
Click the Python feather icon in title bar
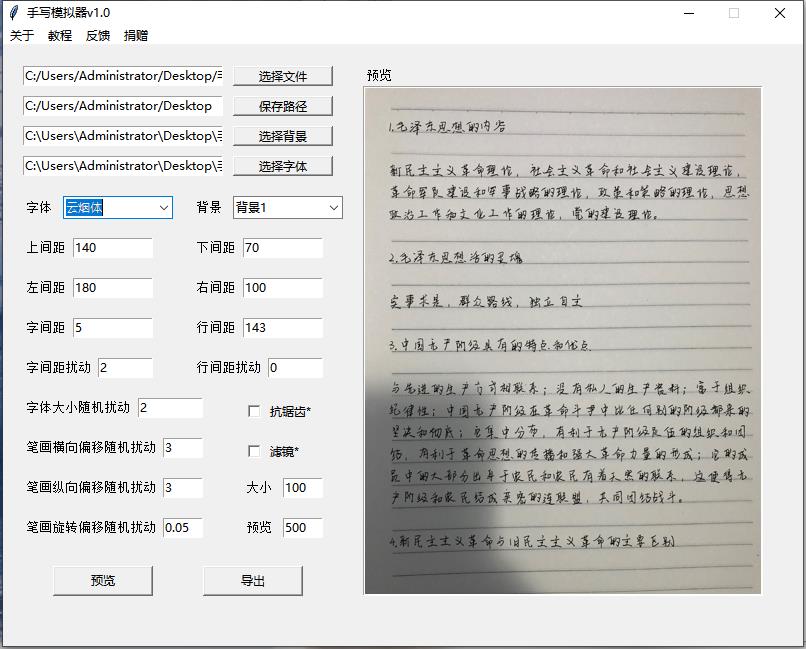(x=12, y=12)
